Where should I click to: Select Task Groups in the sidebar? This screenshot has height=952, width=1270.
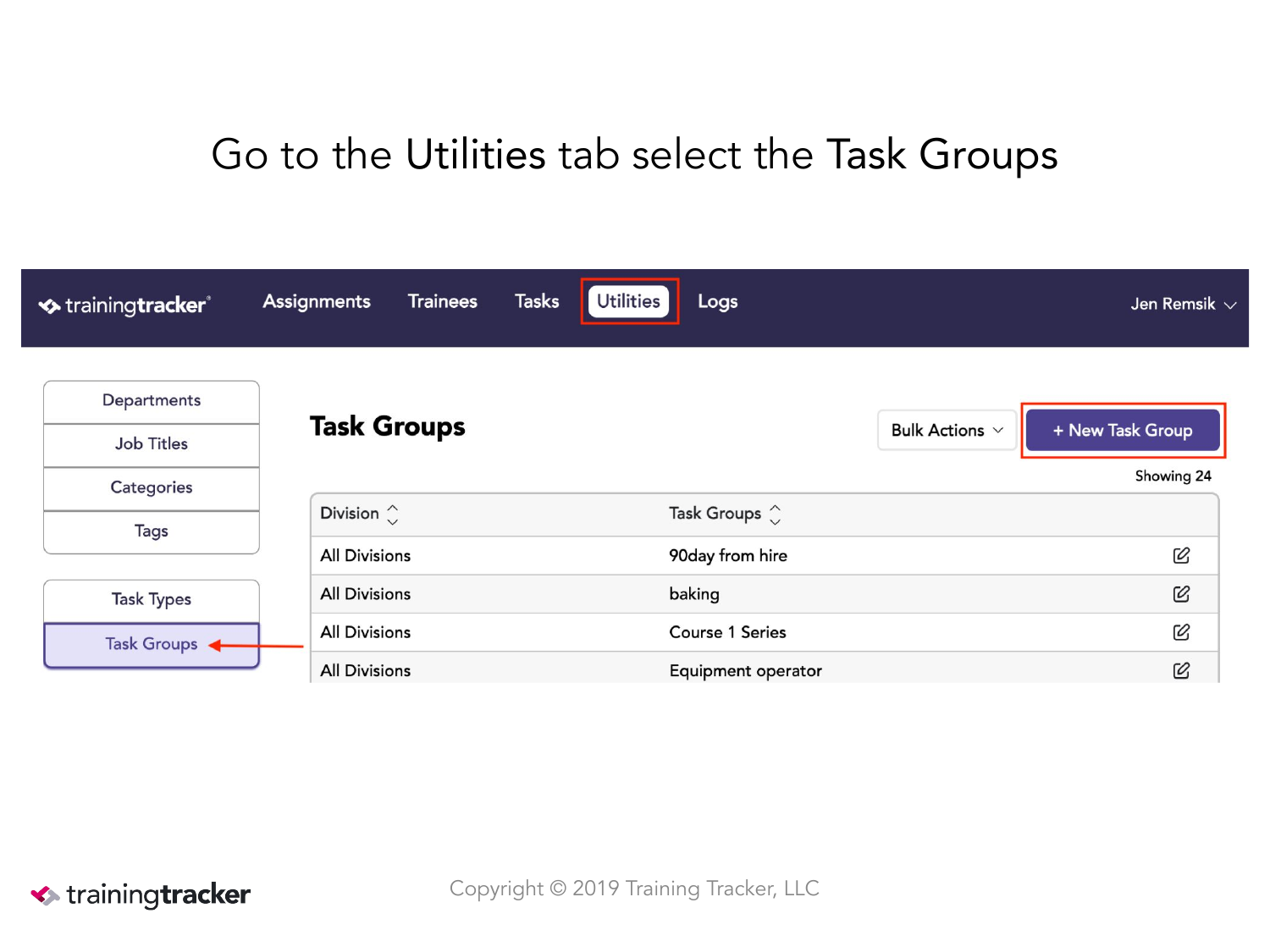152,645
